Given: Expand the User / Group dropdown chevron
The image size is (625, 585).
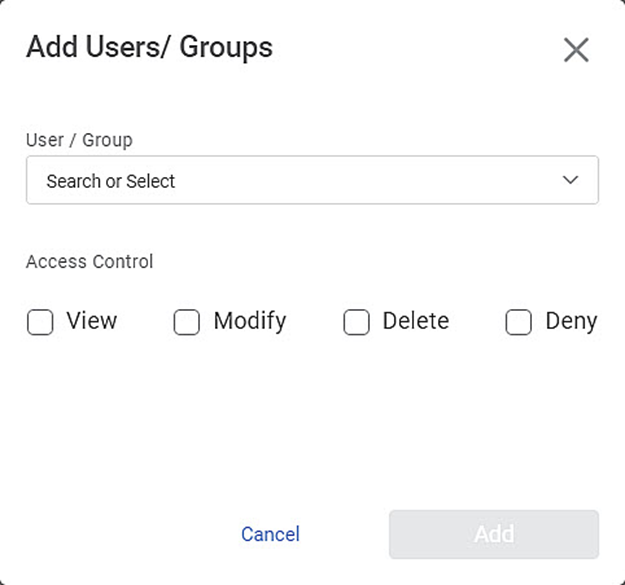Looking at the screenshot, I should (570, 180).
